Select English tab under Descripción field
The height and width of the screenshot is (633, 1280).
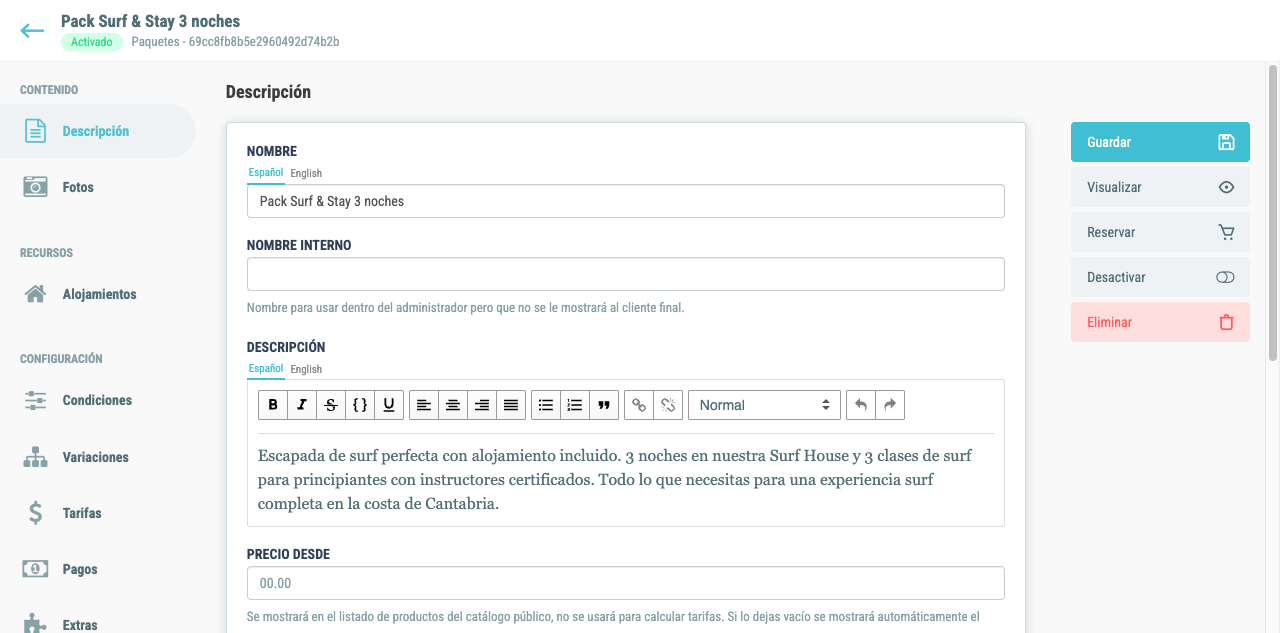tap(306, 369)
